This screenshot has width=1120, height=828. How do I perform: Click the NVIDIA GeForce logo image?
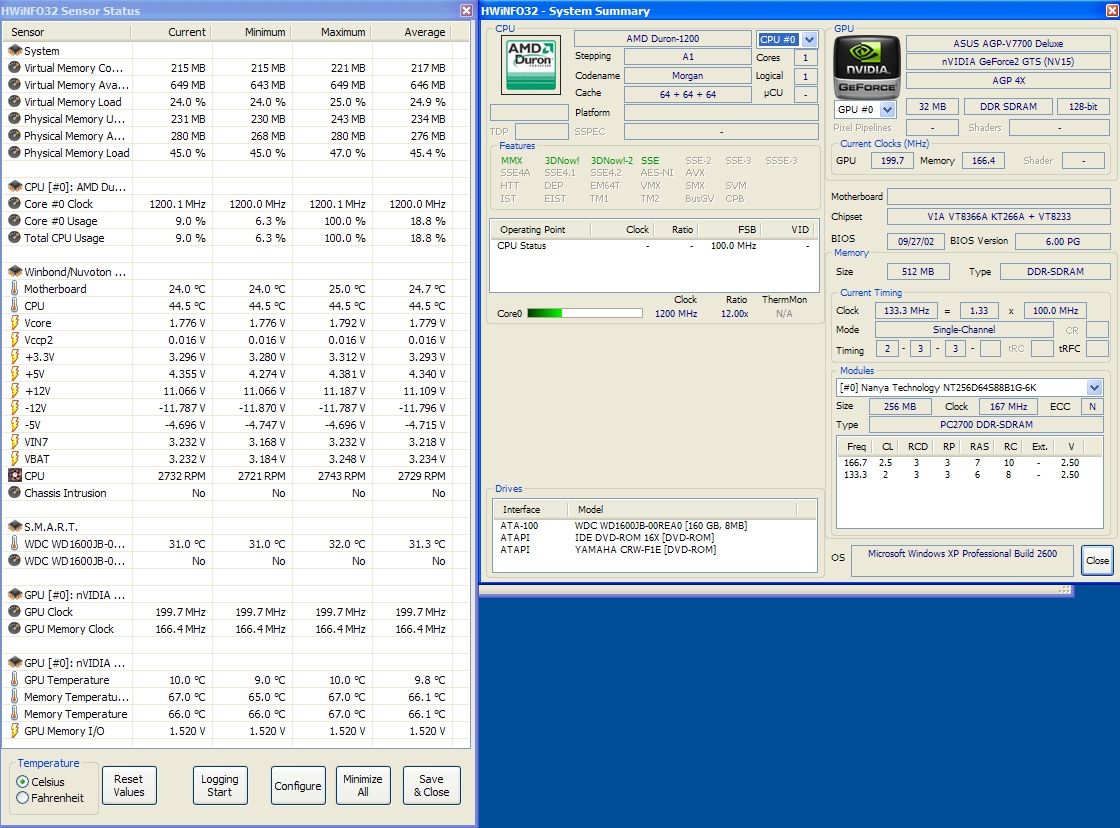click(866, 66)
